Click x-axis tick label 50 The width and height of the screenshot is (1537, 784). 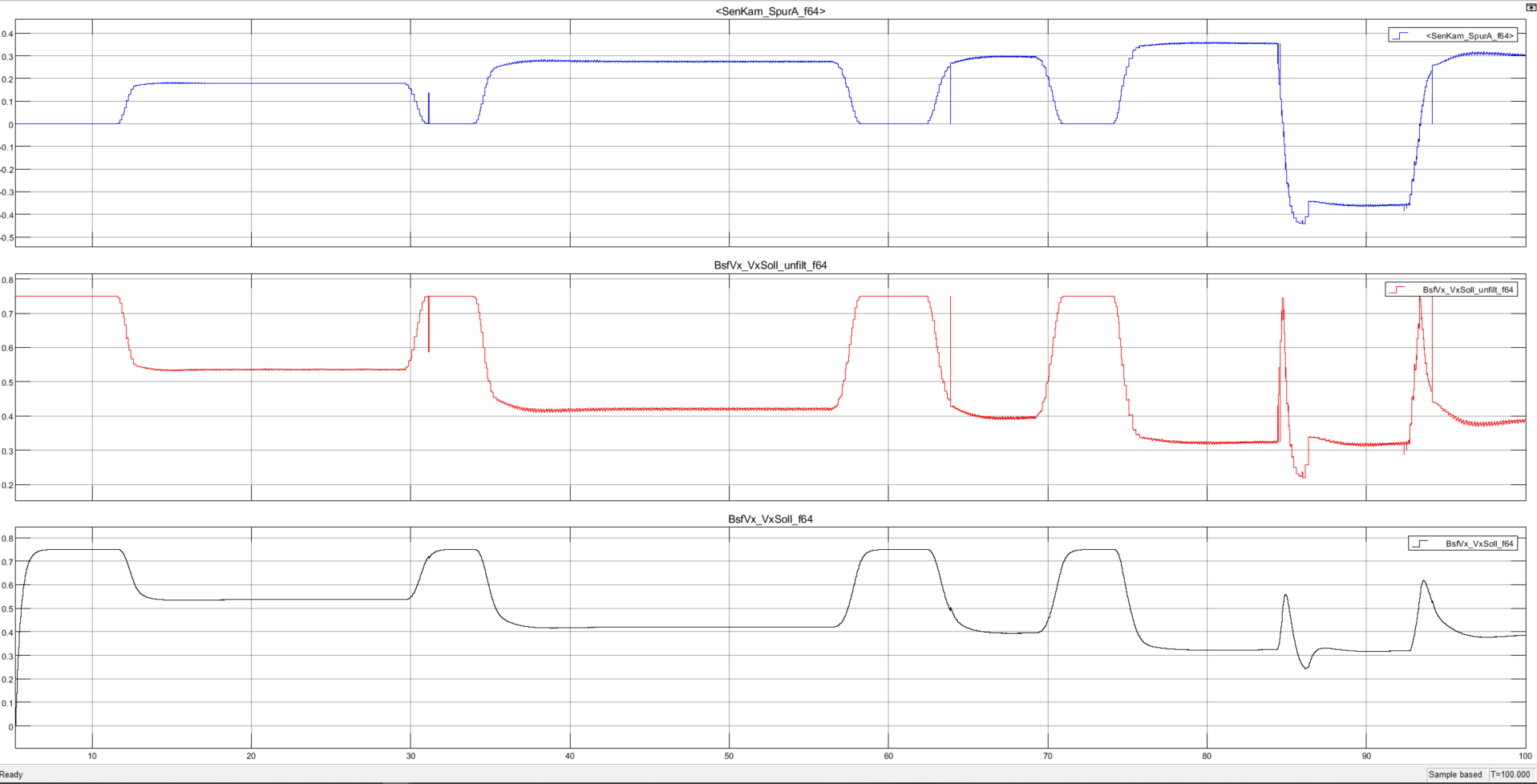tap(729, 756)
